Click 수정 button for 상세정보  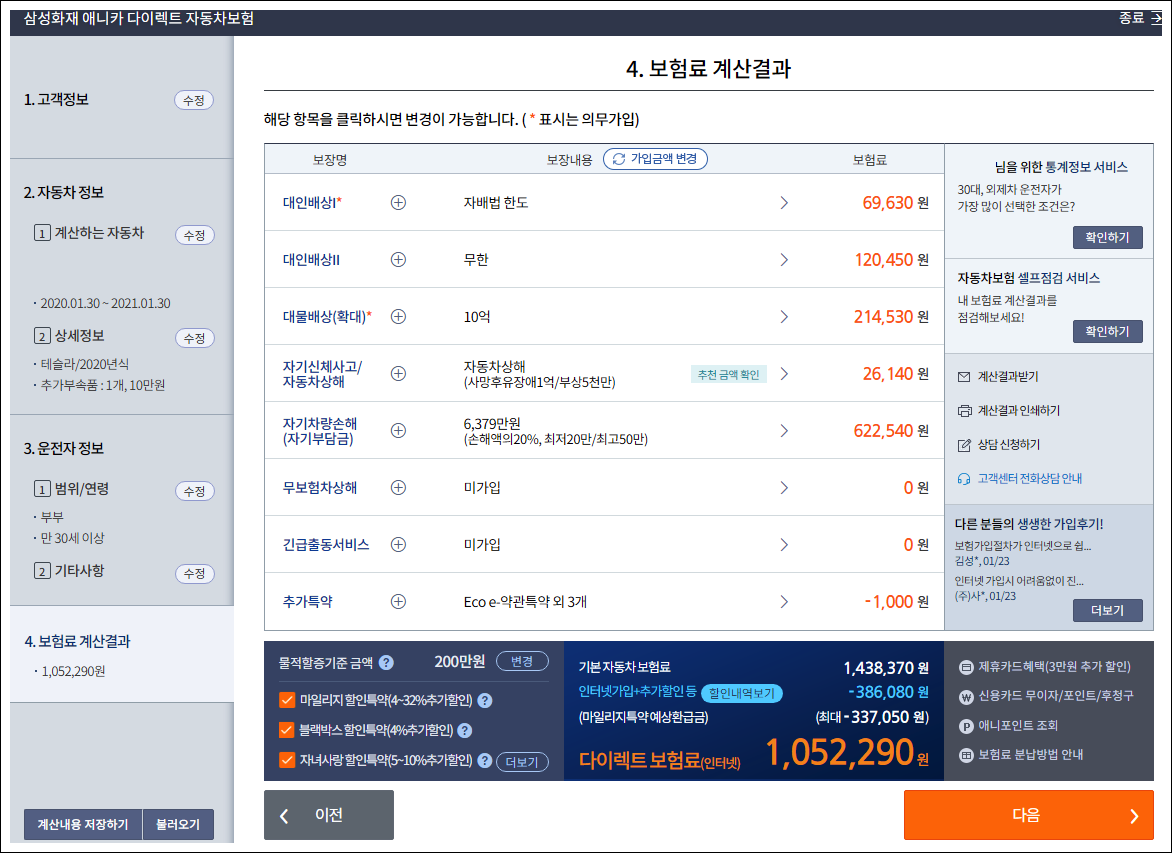[194, 338]
